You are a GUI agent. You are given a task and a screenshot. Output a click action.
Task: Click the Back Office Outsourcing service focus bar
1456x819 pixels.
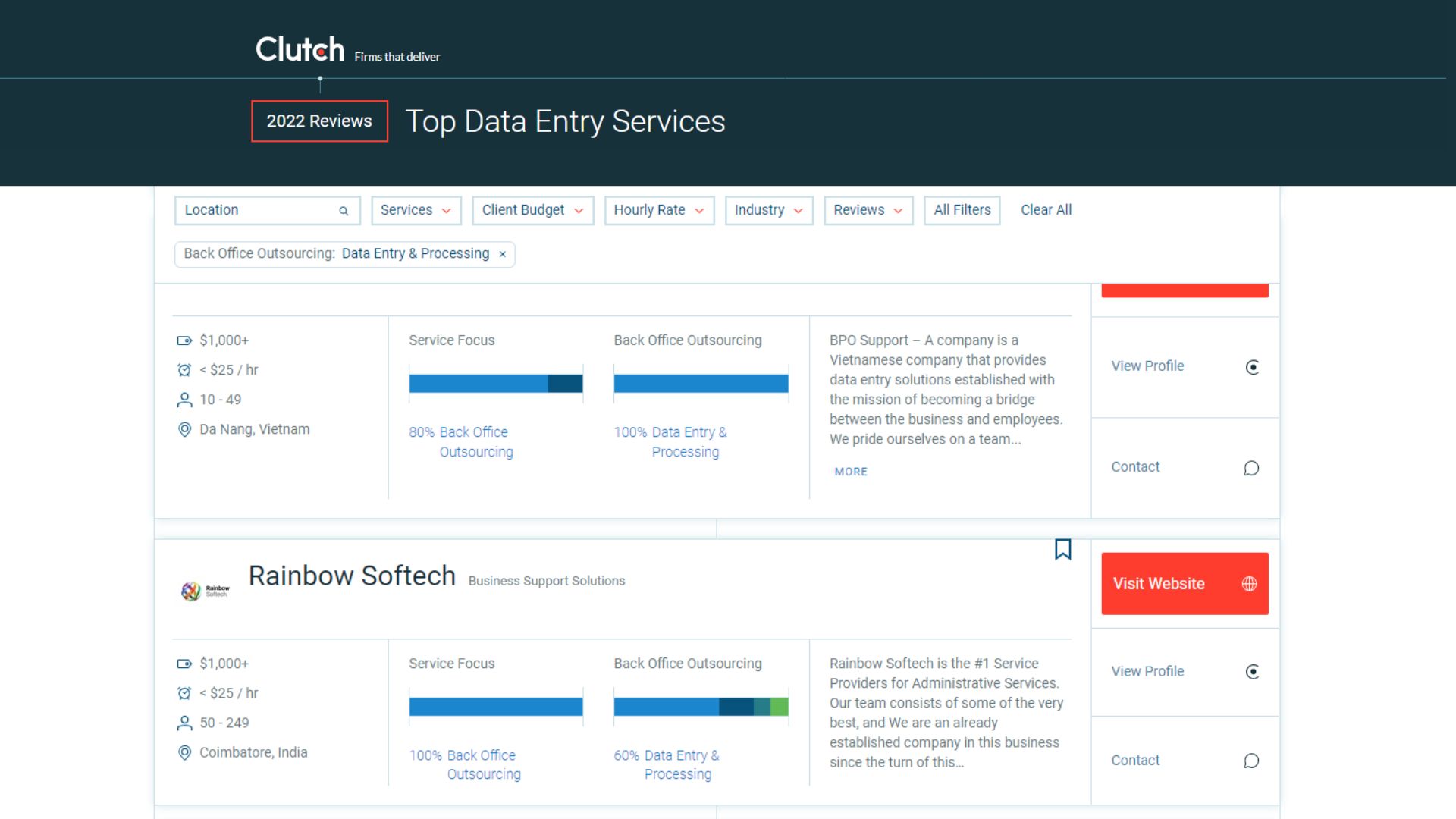pos(495,706)
